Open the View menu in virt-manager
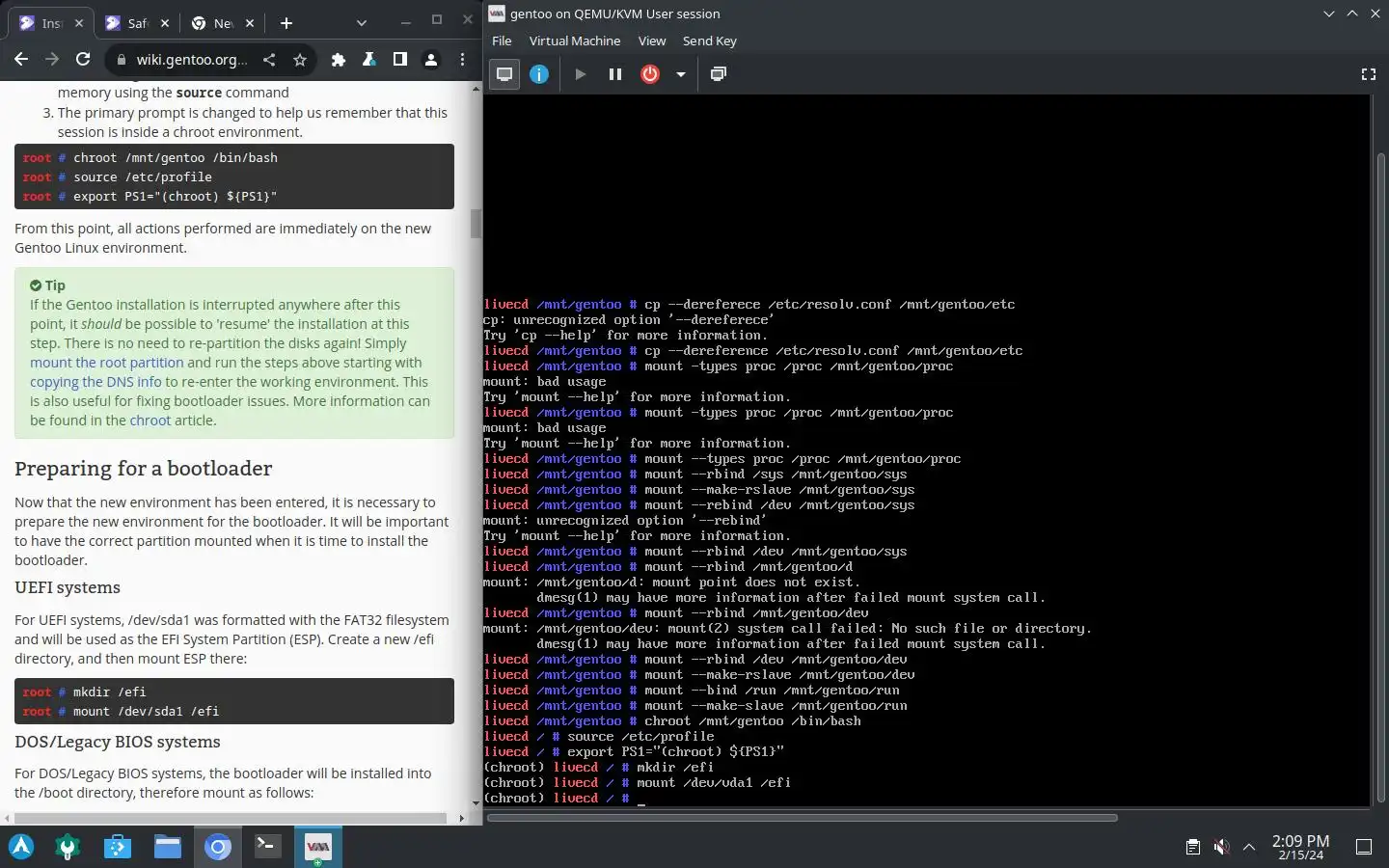Screen dimensions: 1389x868 coord(652,41)
